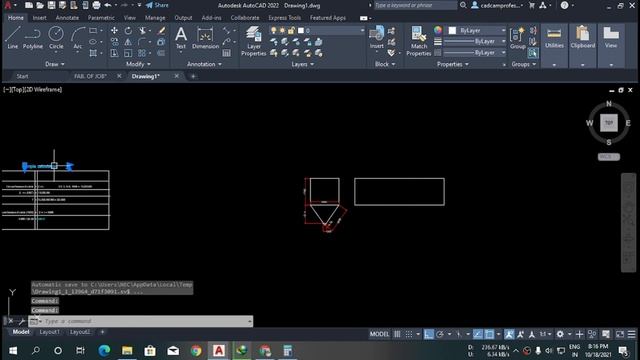This screenshot has width=640, height=360.
Task: Click the TOP face of the ViewCube
Action: 609,122
